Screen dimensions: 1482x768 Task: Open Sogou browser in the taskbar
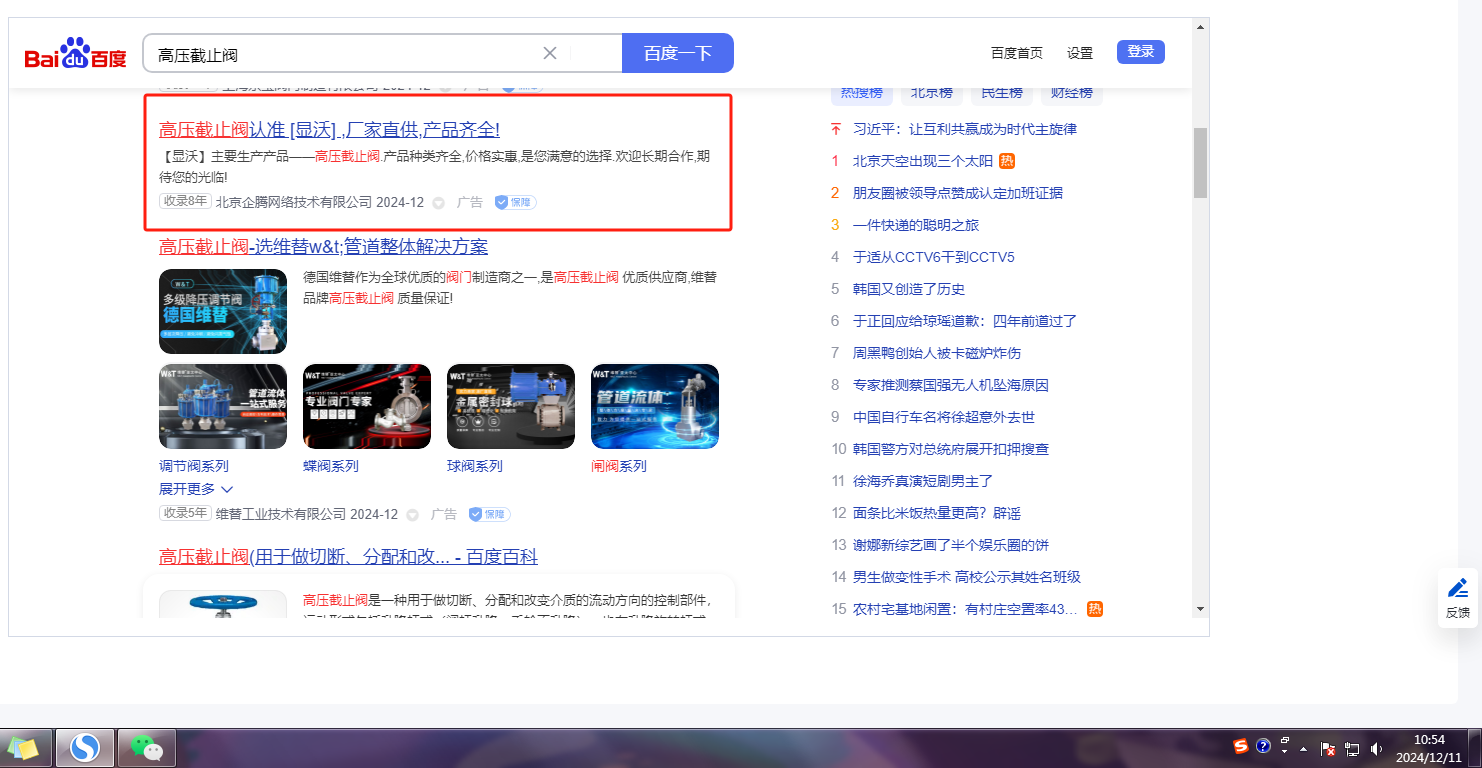(x=85, y=747)
